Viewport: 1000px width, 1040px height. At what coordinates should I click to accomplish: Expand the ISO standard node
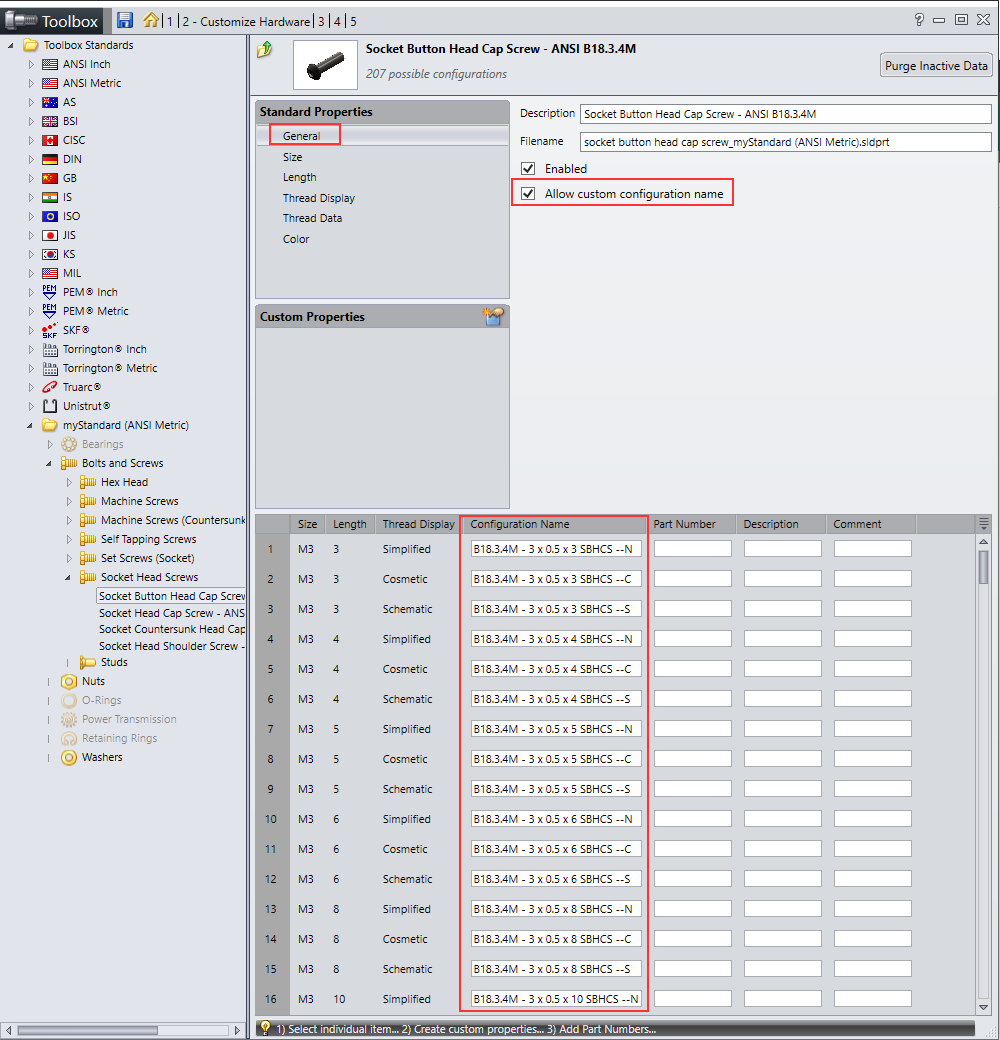tap(31, 216)
